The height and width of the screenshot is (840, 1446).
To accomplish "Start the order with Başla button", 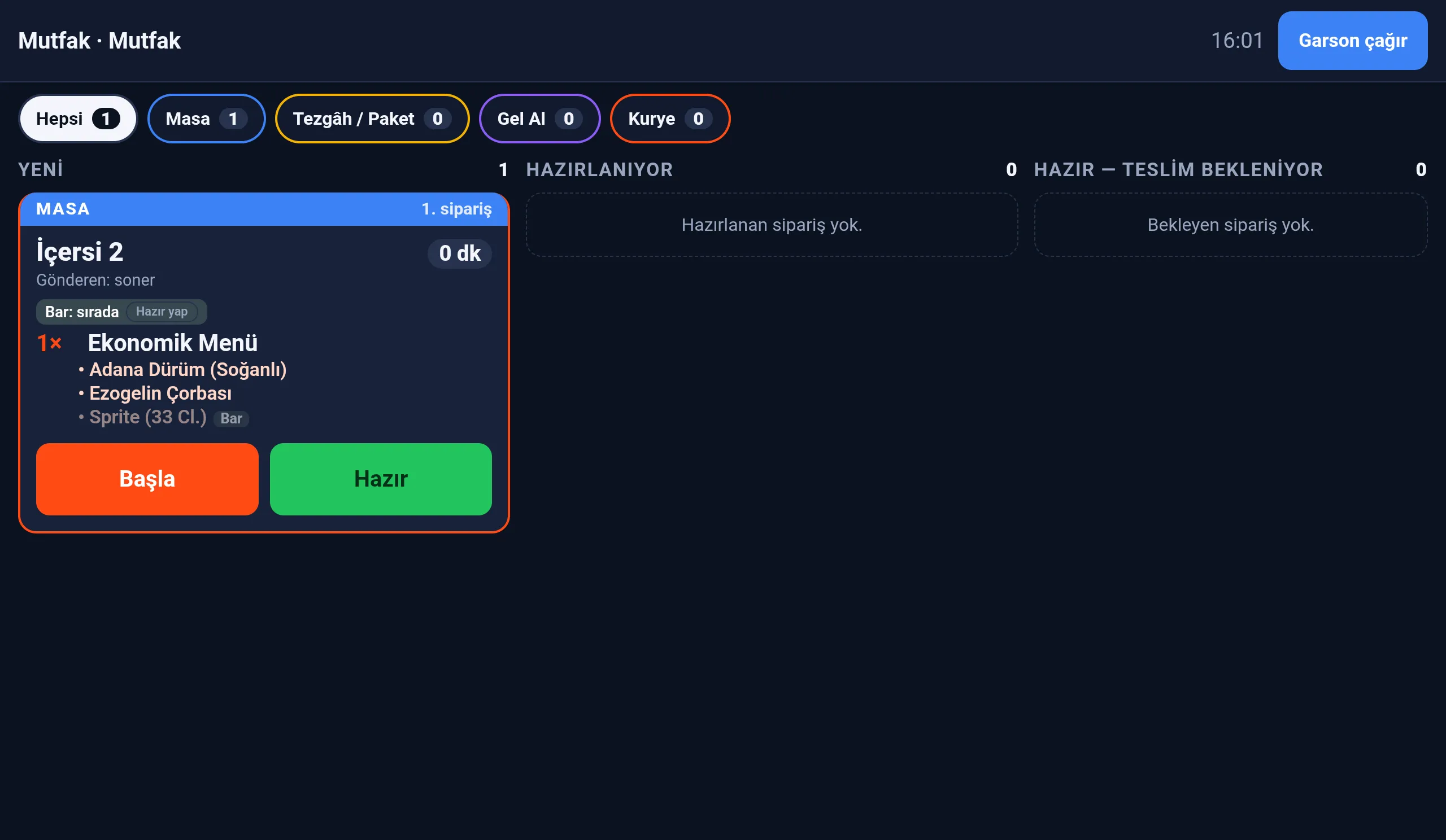I will point(147,479).
